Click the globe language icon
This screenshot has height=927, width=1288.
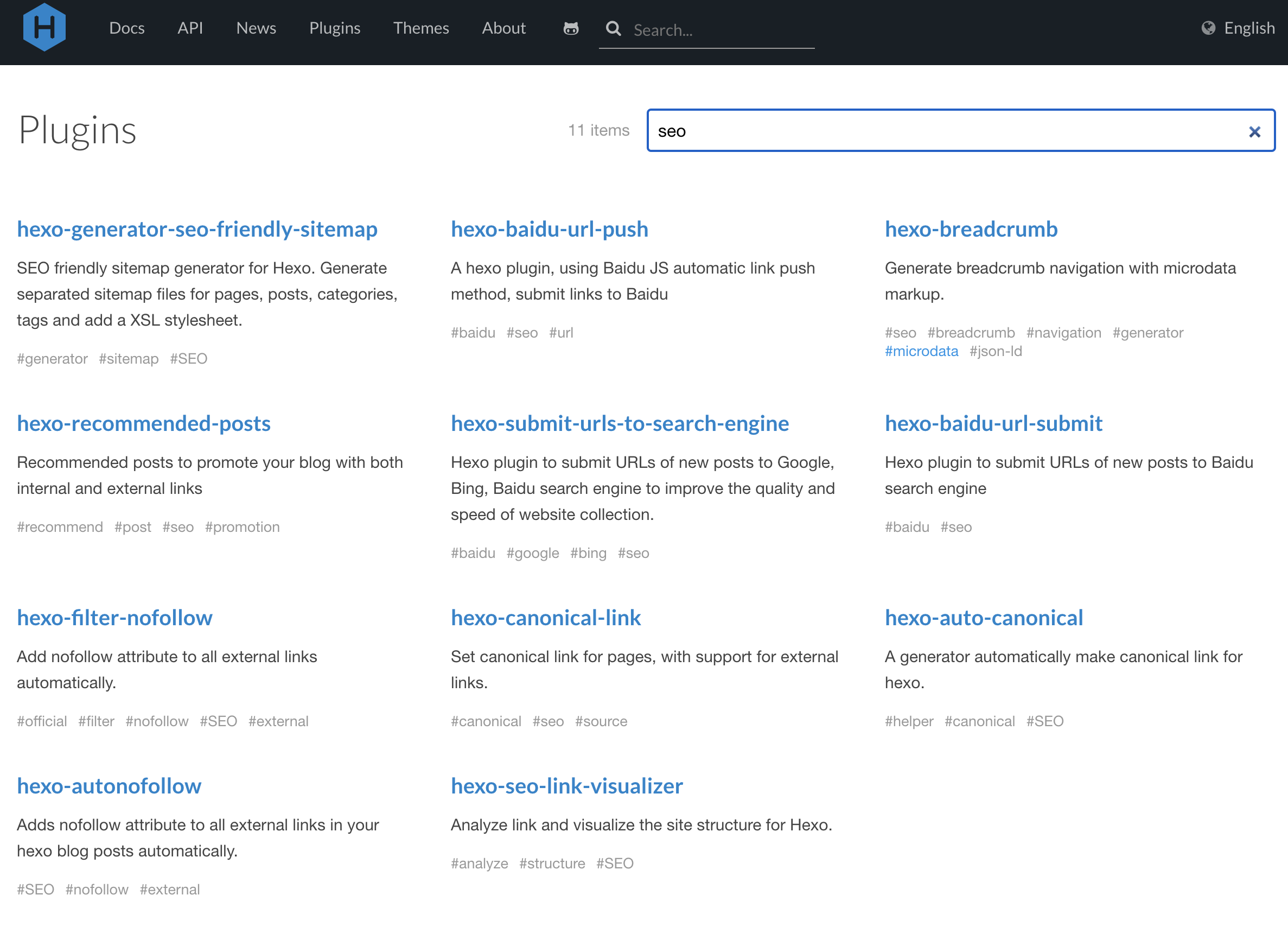tap(1208, 28)
